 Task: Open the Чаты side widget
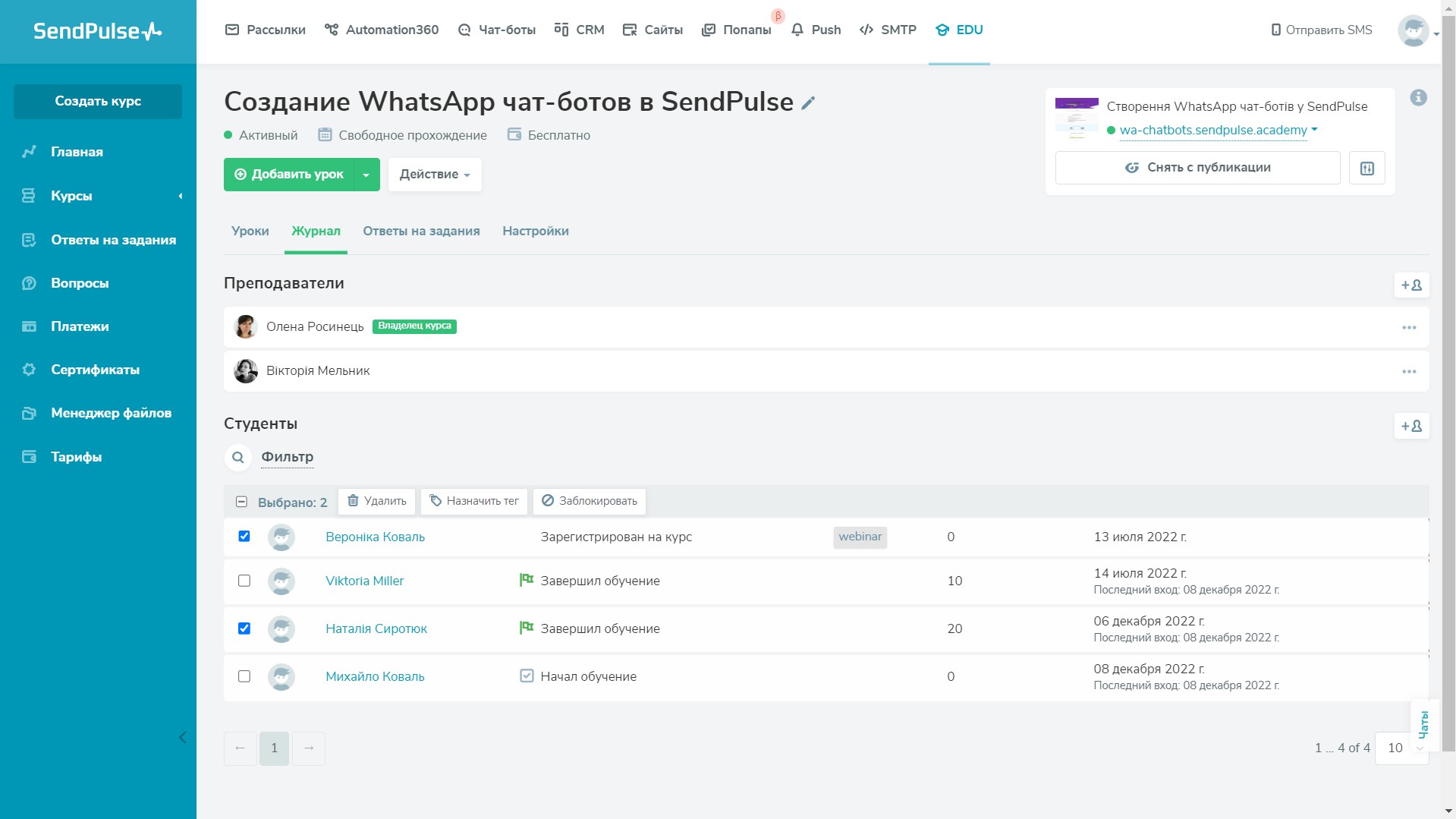click(1423, 725)
